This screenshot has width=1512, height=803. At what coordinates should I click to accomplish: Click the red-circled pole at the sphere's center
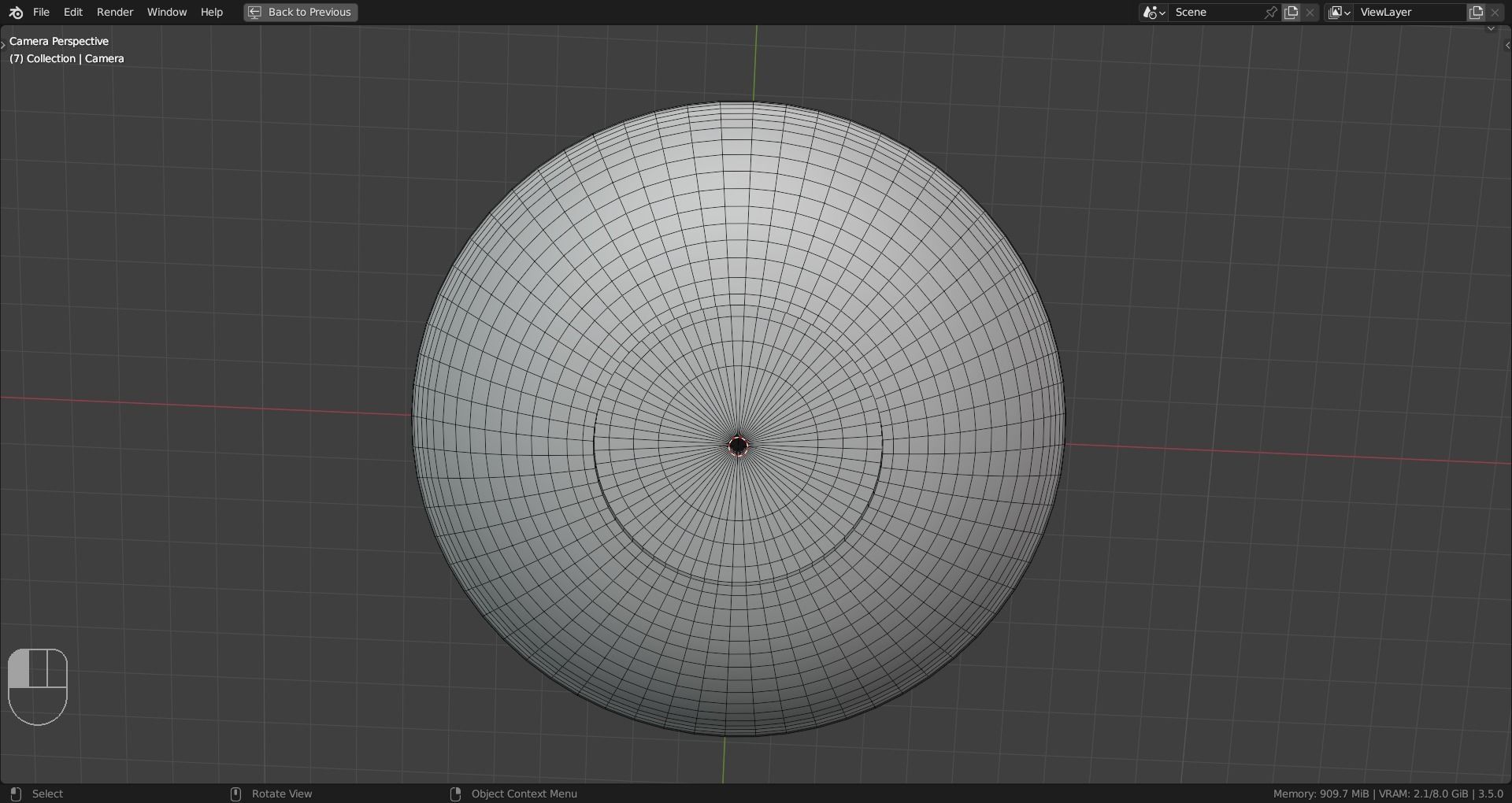pos(739,446)
